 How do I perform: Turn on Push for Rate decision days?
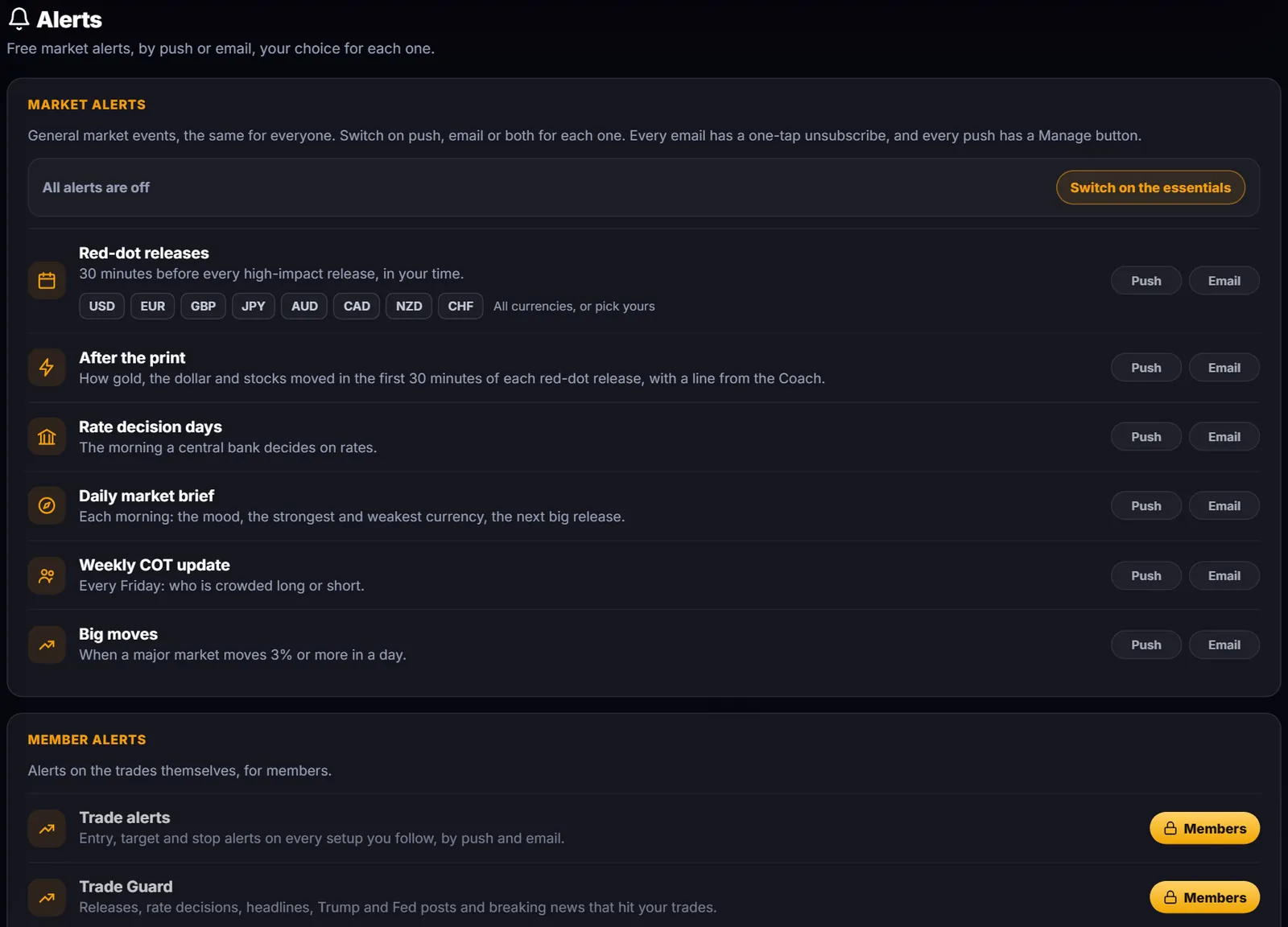pos(1146,437)
